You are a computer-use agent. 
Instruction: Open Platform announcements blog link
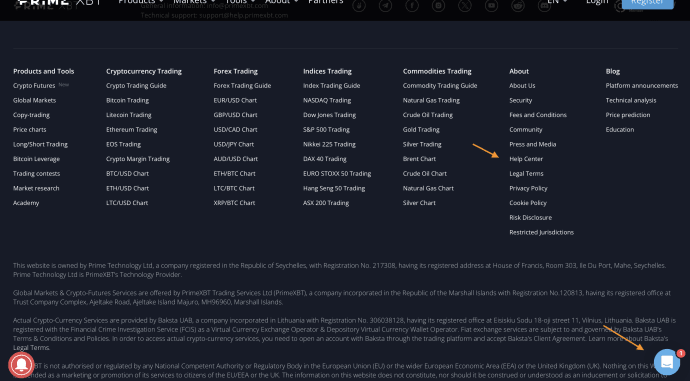pos(642,86)
